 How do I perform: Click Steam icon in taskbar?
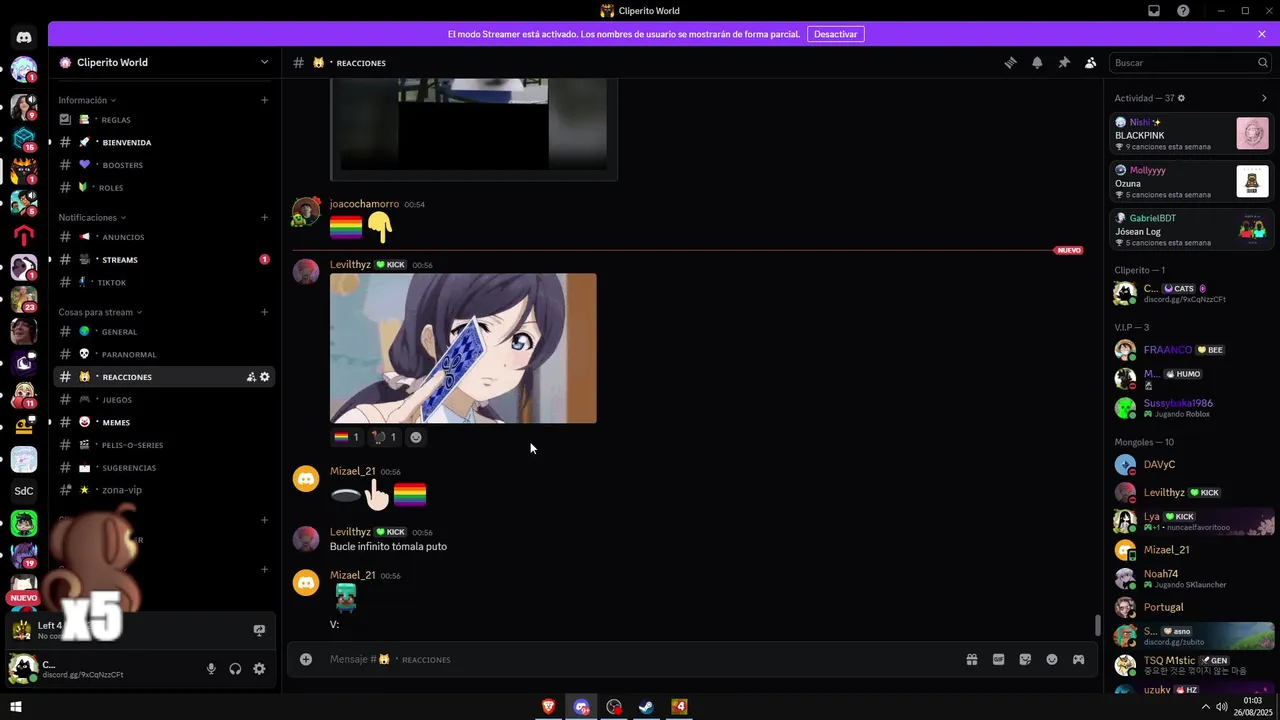click(647, 707)
